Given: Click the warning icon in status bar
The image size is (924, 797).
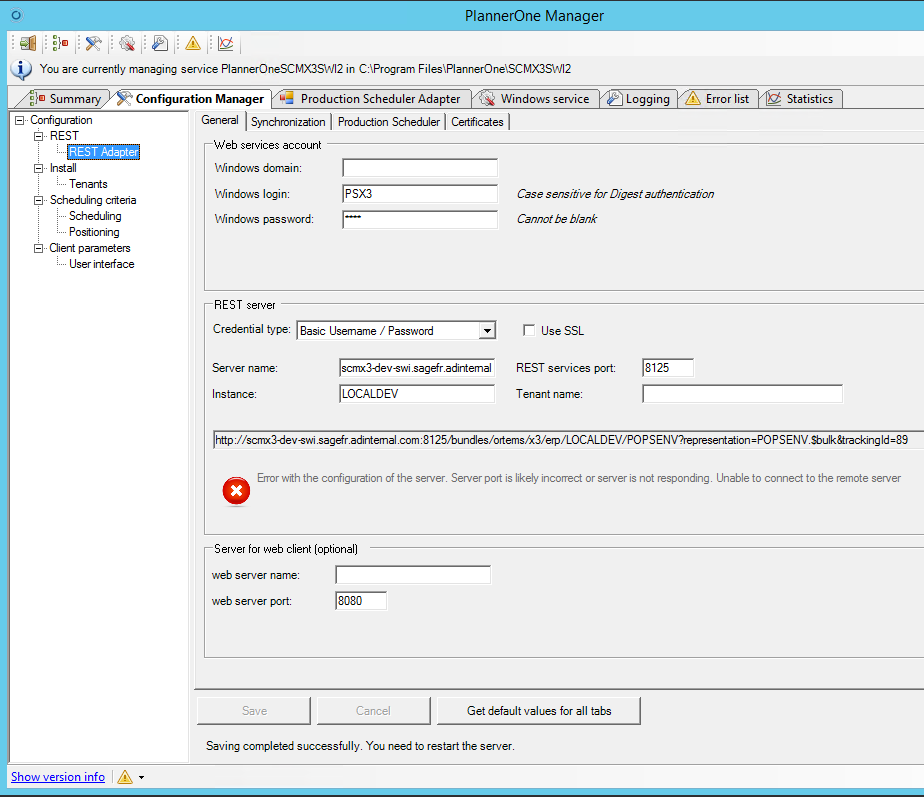Looking at the screenshot, I should point(125,777).
